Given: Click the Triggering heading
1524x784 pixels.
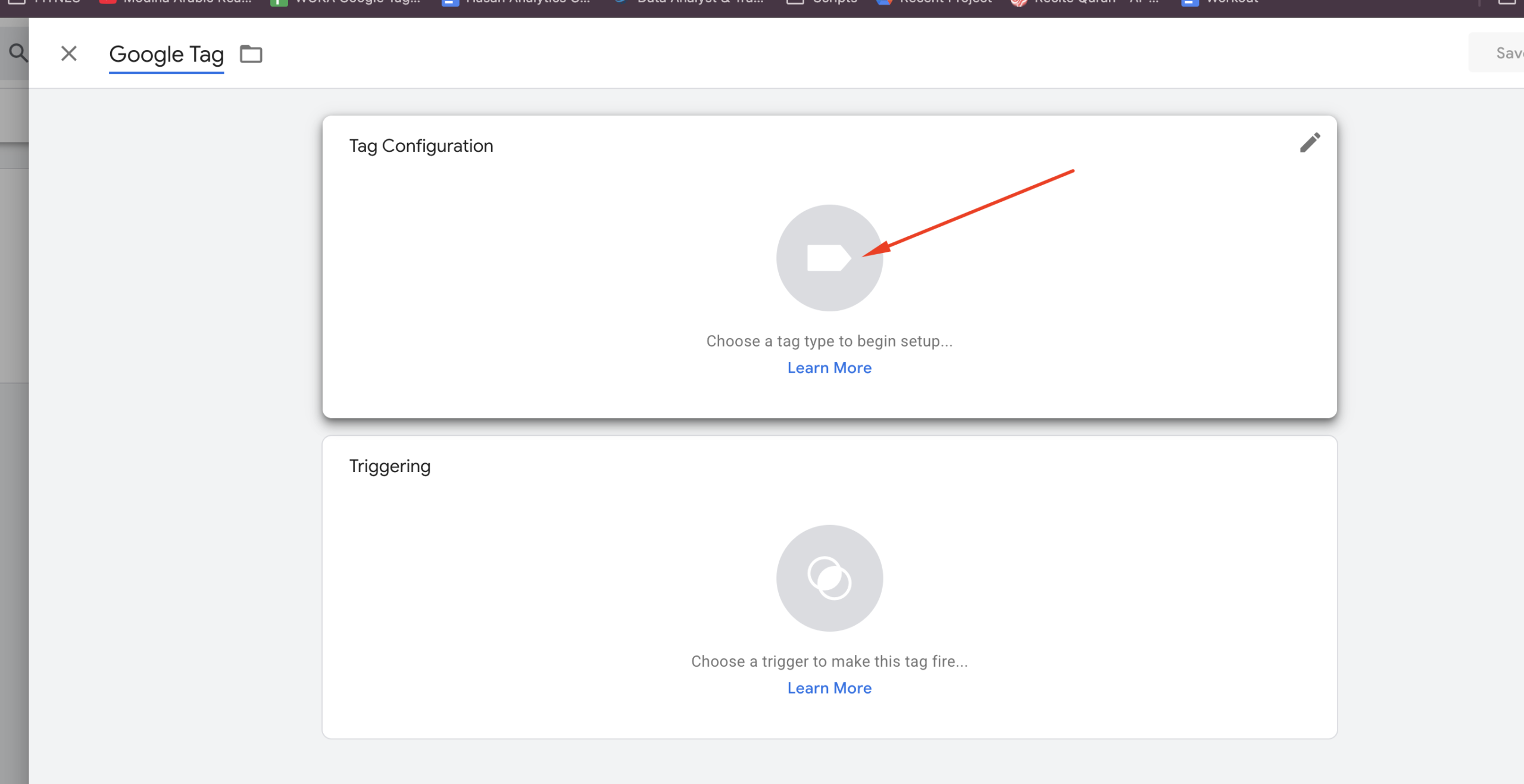Looking at the screenshot, I should pos(389,466).
